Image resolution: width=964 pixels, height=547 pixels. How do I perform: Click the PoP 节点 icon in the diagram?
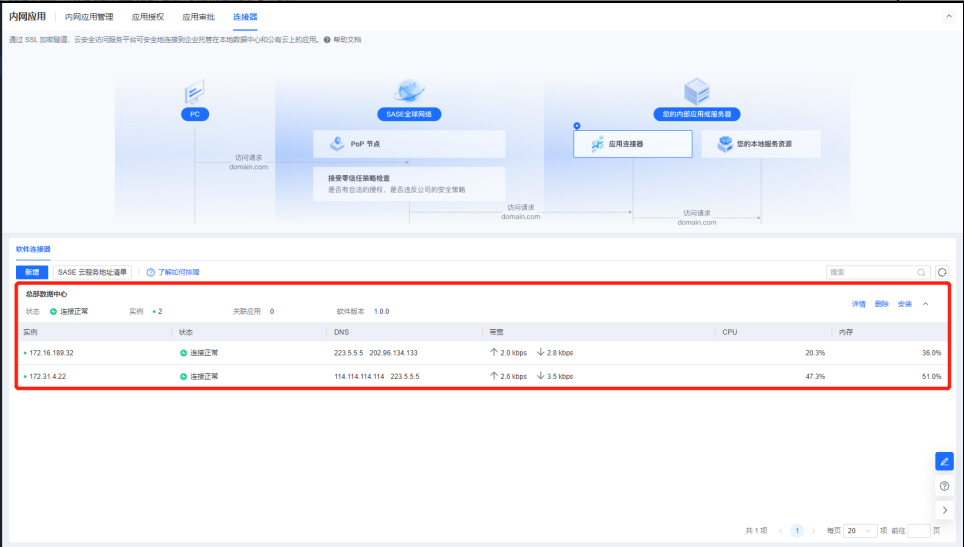pyautogui.click(x=337, y=144)
